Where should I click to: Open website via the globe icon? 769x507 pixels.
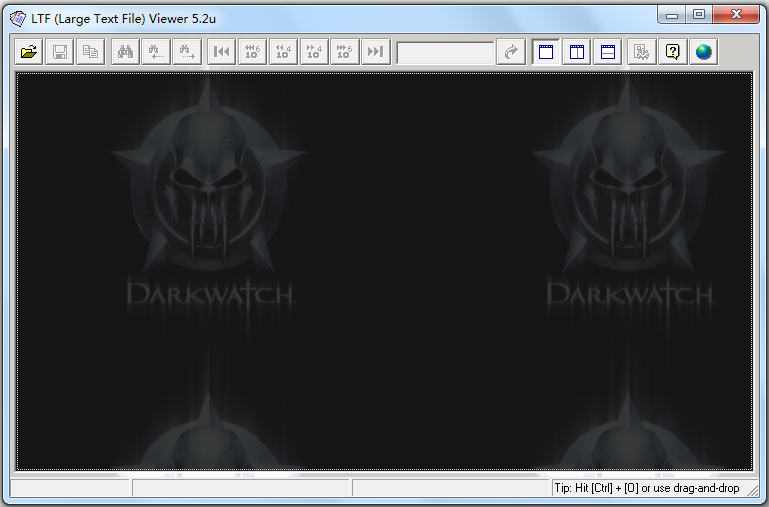click(x=704, y=51)
